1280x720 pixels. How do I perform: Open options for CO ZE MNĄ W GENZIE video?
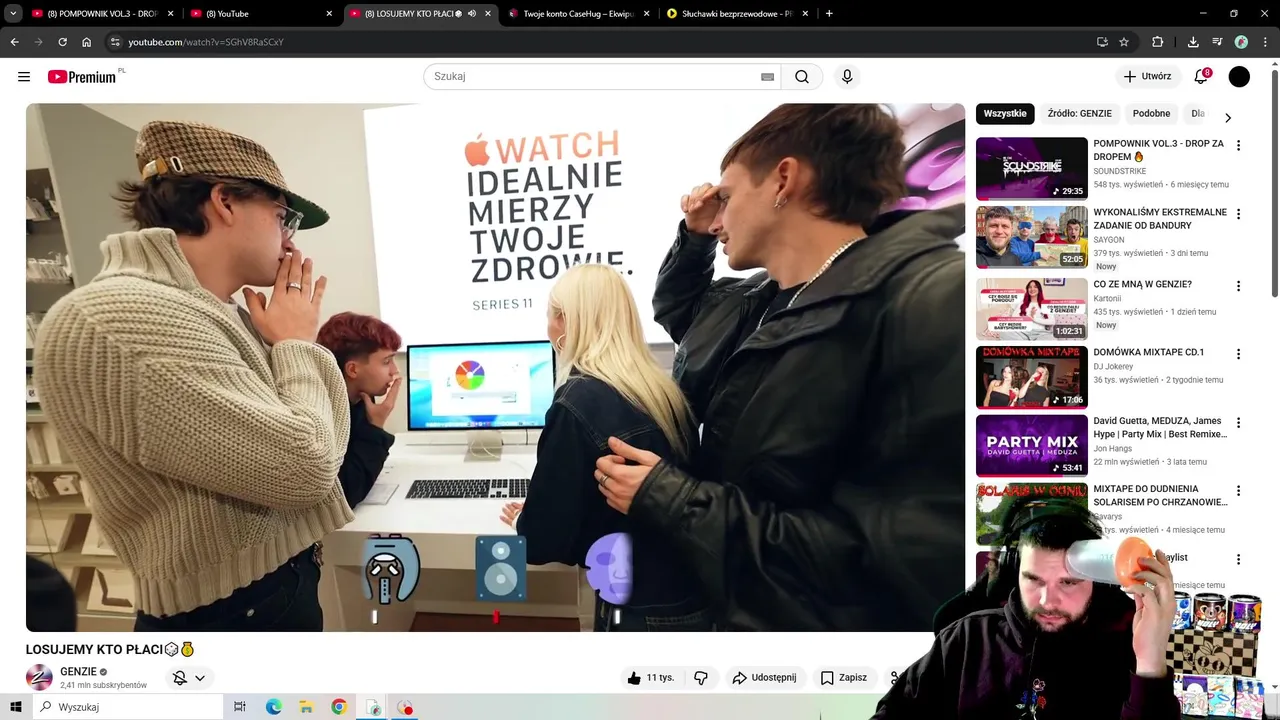pyautogui.click(x=1238, y=286)
